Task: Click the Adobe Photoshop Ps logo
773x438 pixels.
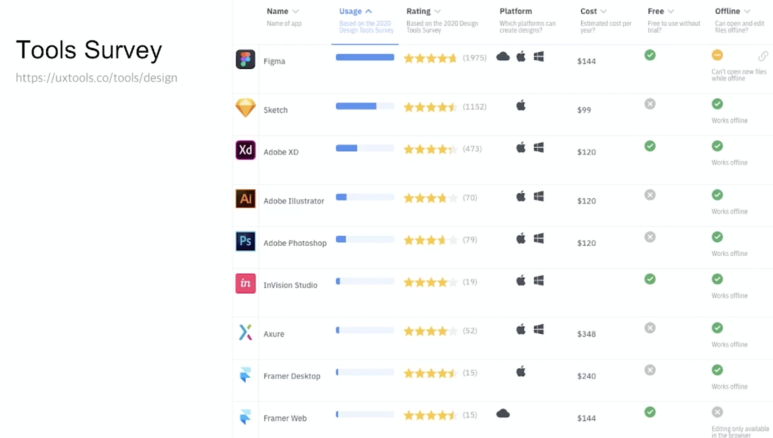Action: (x=245, y=241)
